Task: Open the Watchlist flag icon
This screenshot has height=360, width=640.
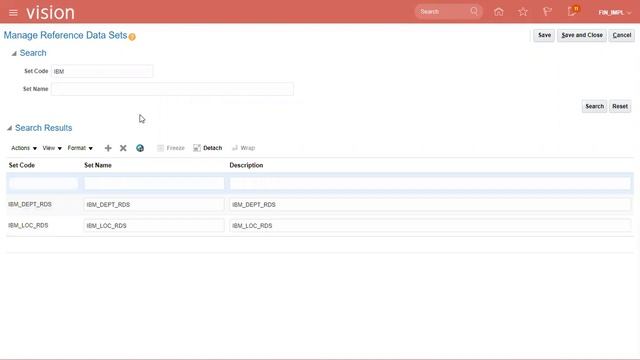Action: (547, 12)
